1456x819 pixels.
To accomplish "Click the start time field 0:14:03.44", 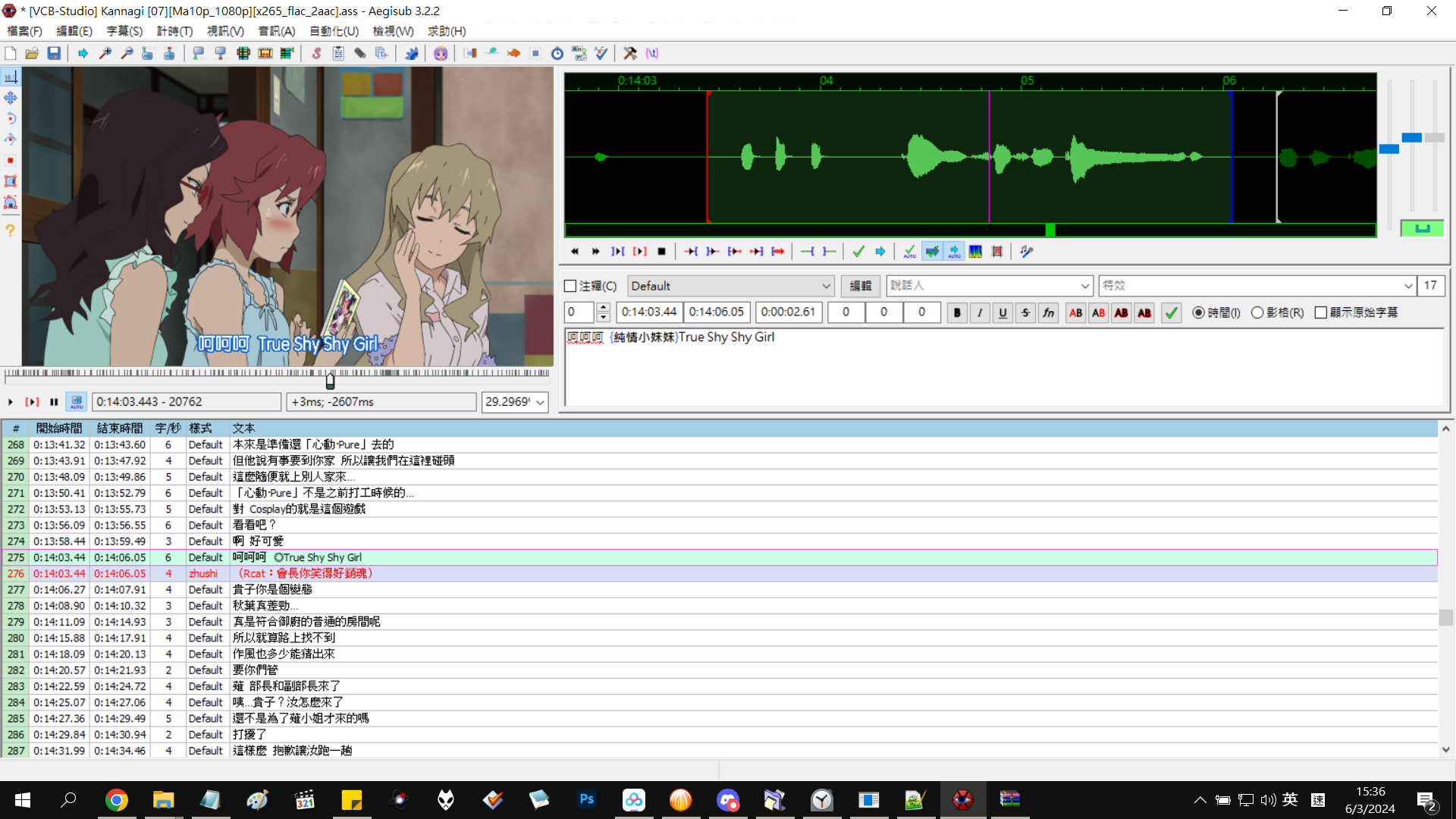I will 649,312.
